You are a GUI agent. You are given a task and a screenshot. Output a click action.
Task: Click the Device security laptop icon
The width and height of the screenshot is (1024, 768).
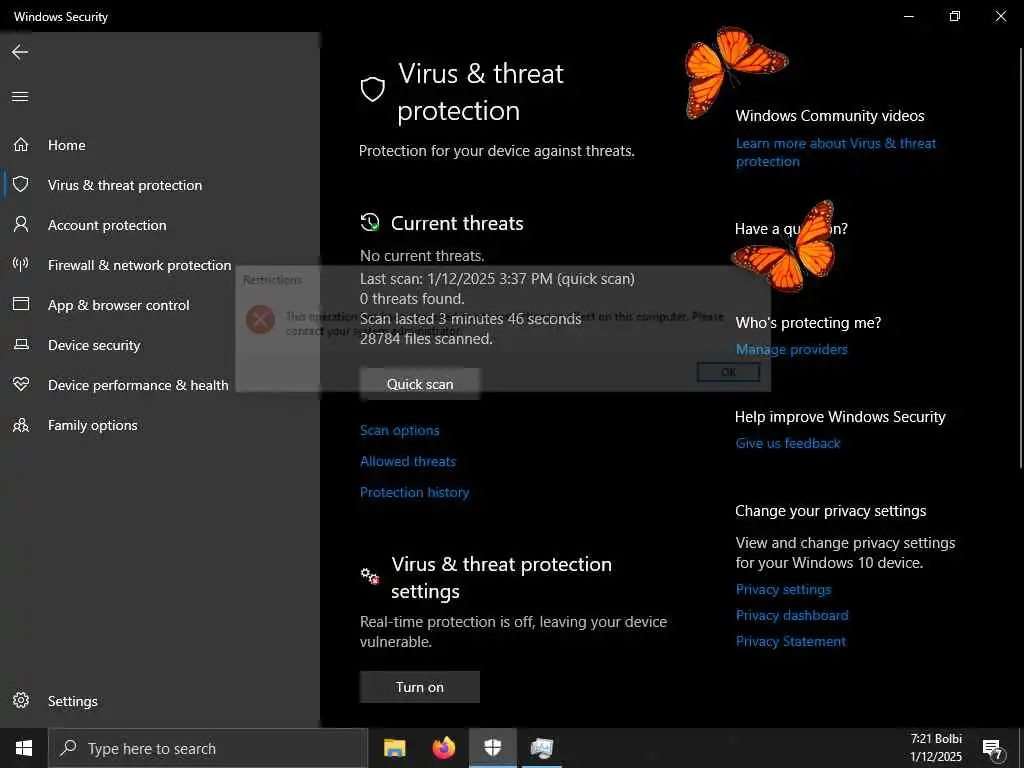(x=21, y=344)
